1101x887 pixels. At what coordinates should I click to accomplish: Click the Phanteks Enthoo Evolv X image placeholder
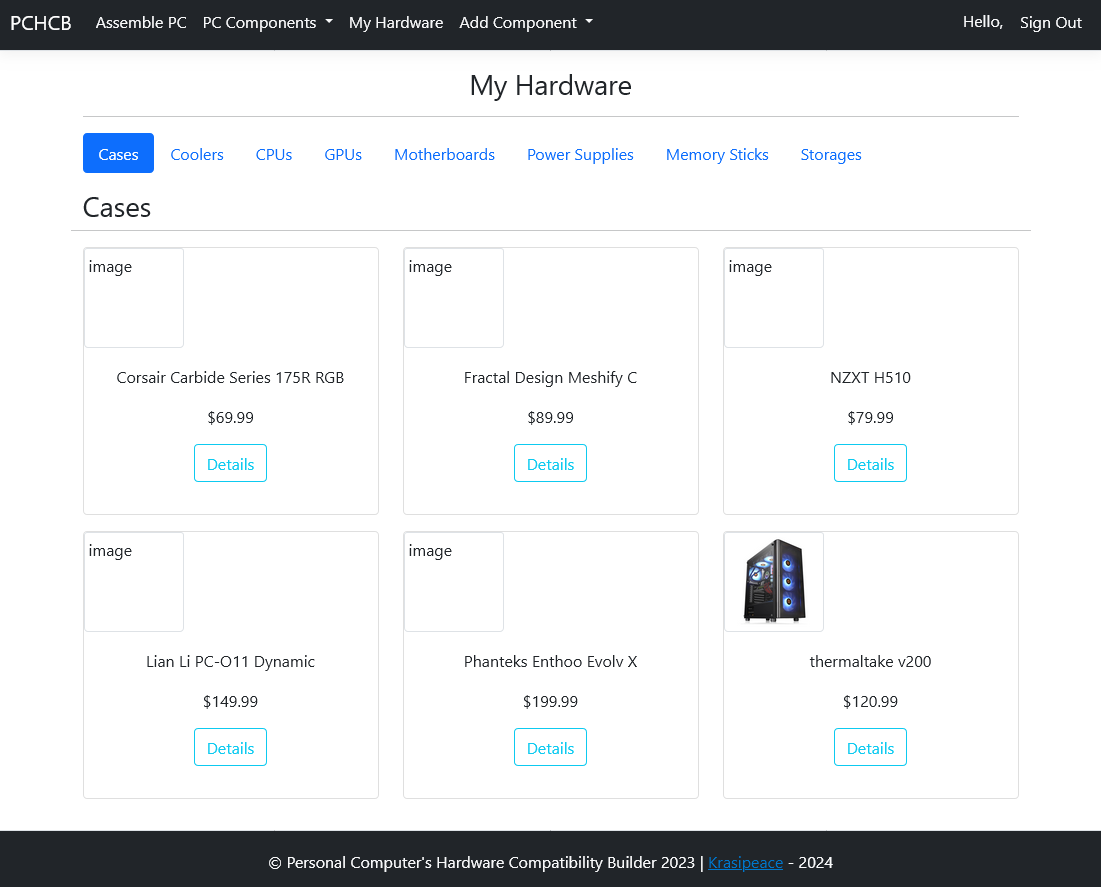coord(454,582)
